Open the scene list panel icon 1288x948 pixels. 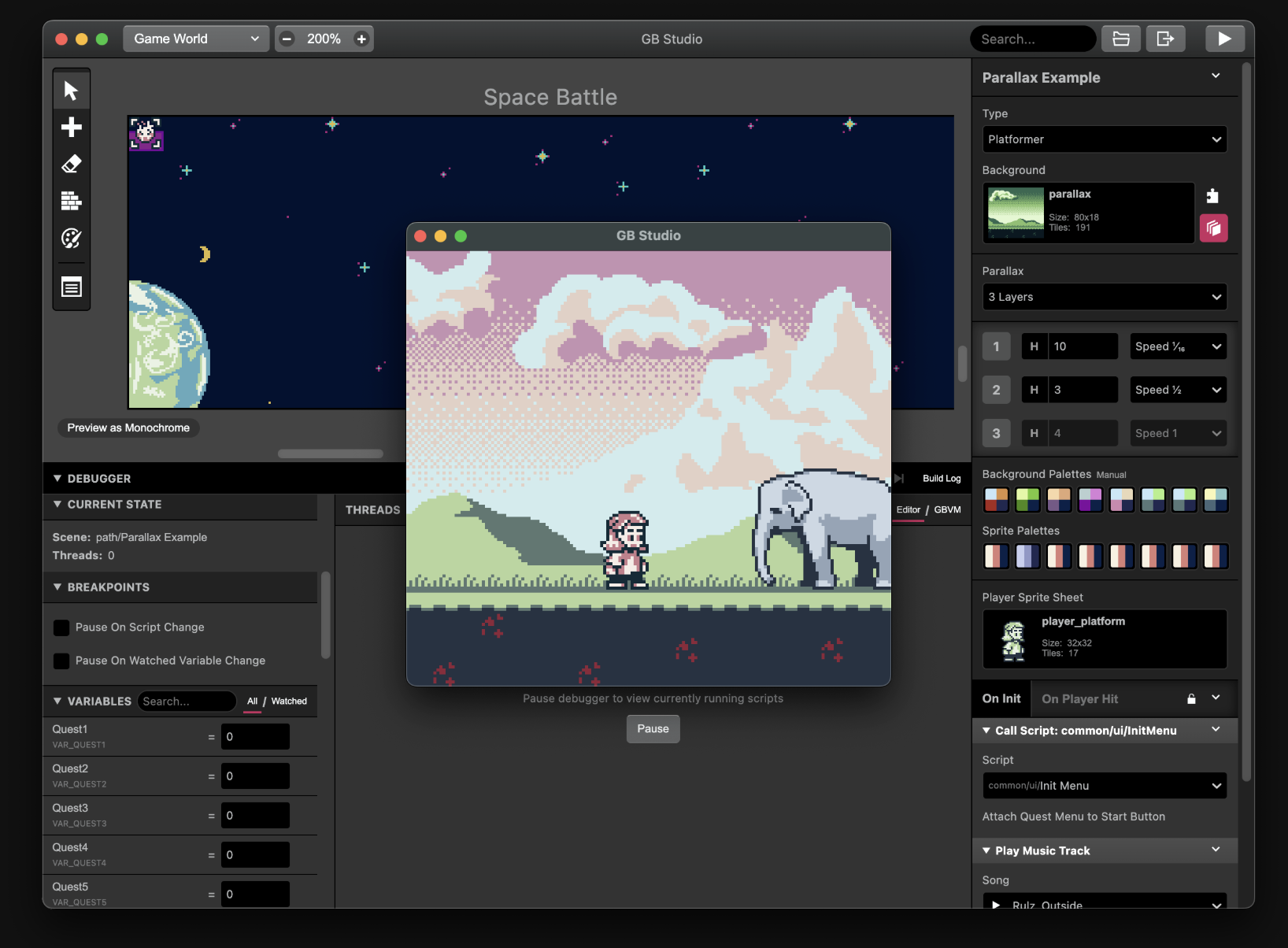pyautogui.click(x=71, y=287)
